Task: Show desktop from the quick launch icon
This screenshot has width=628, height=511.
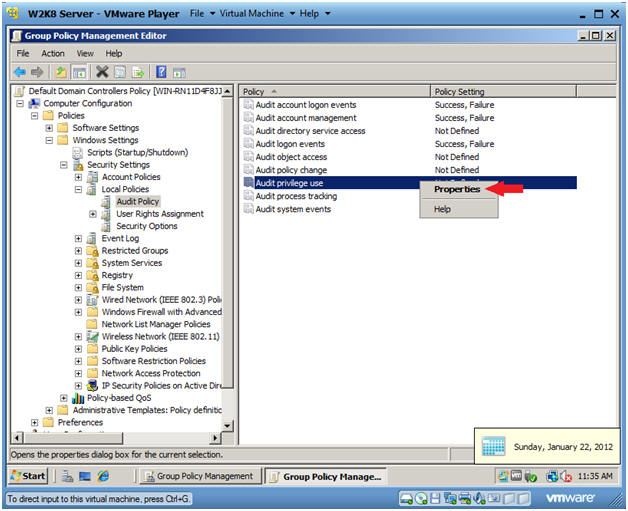Action: (85, 476)
